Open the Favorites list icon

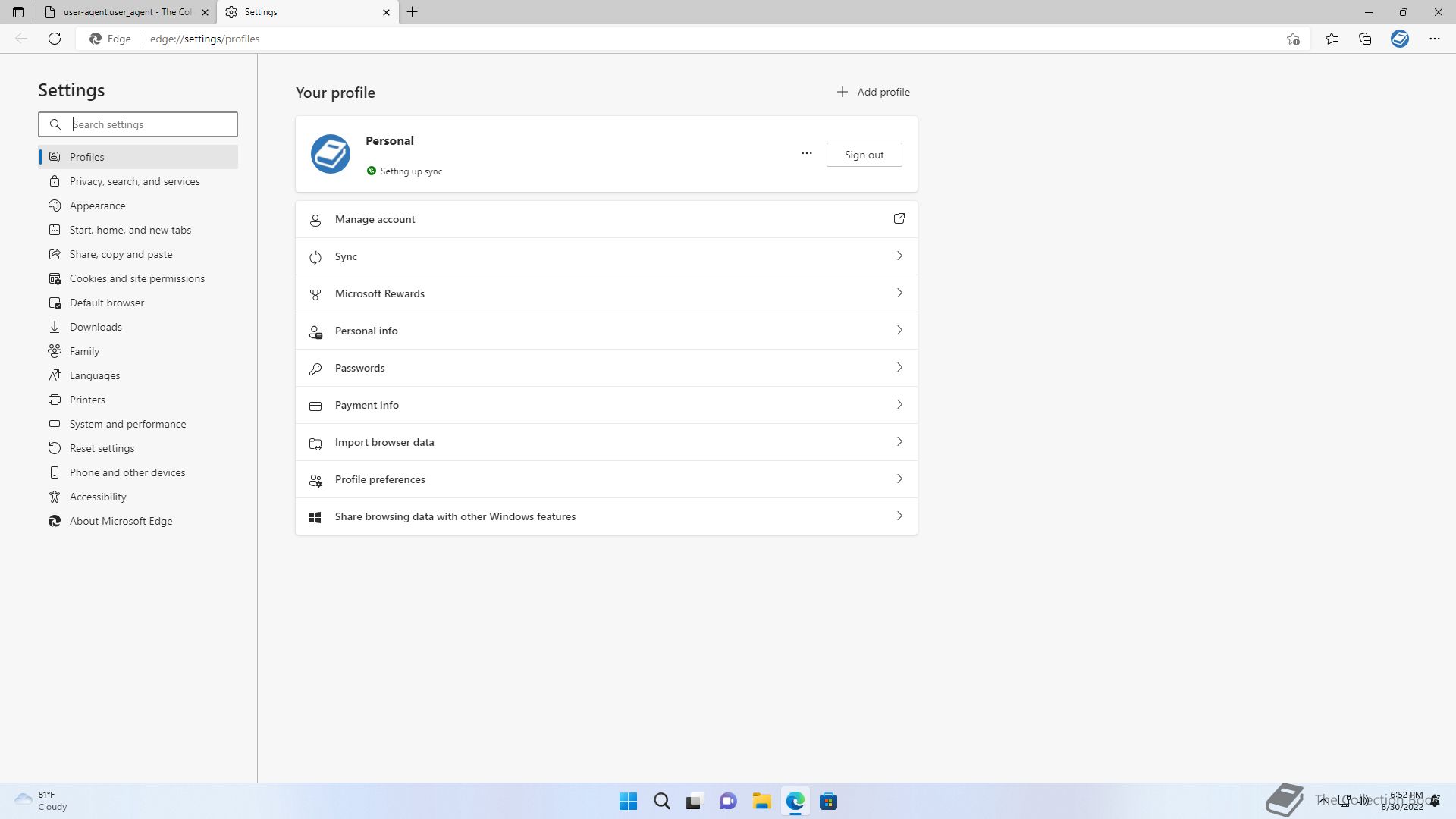(x=1332, y=39)
